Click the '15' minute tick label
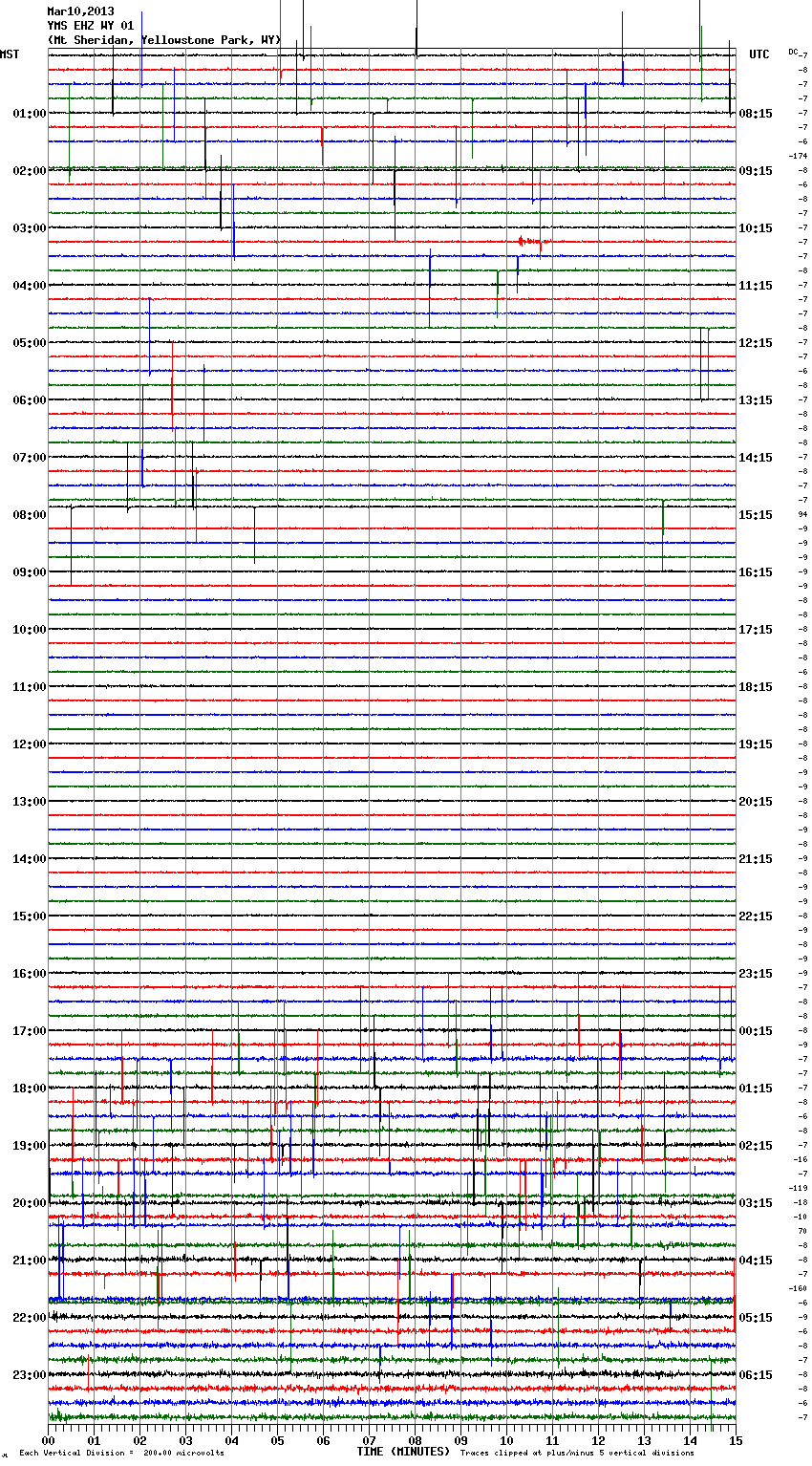This screenshot has width=812, height=1466. [736, 1440]
